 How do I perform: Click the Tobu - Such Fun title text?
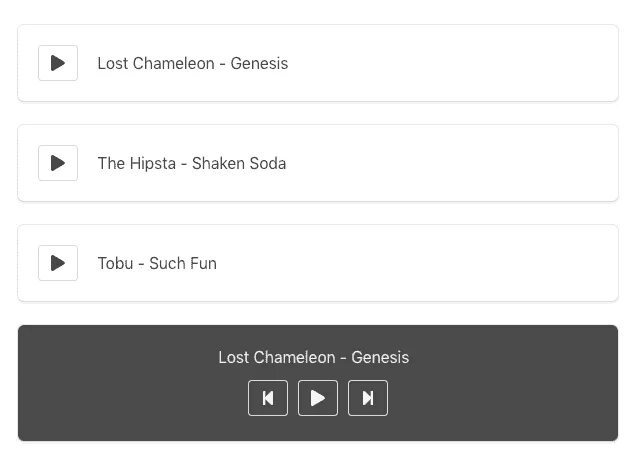point(157,264)
